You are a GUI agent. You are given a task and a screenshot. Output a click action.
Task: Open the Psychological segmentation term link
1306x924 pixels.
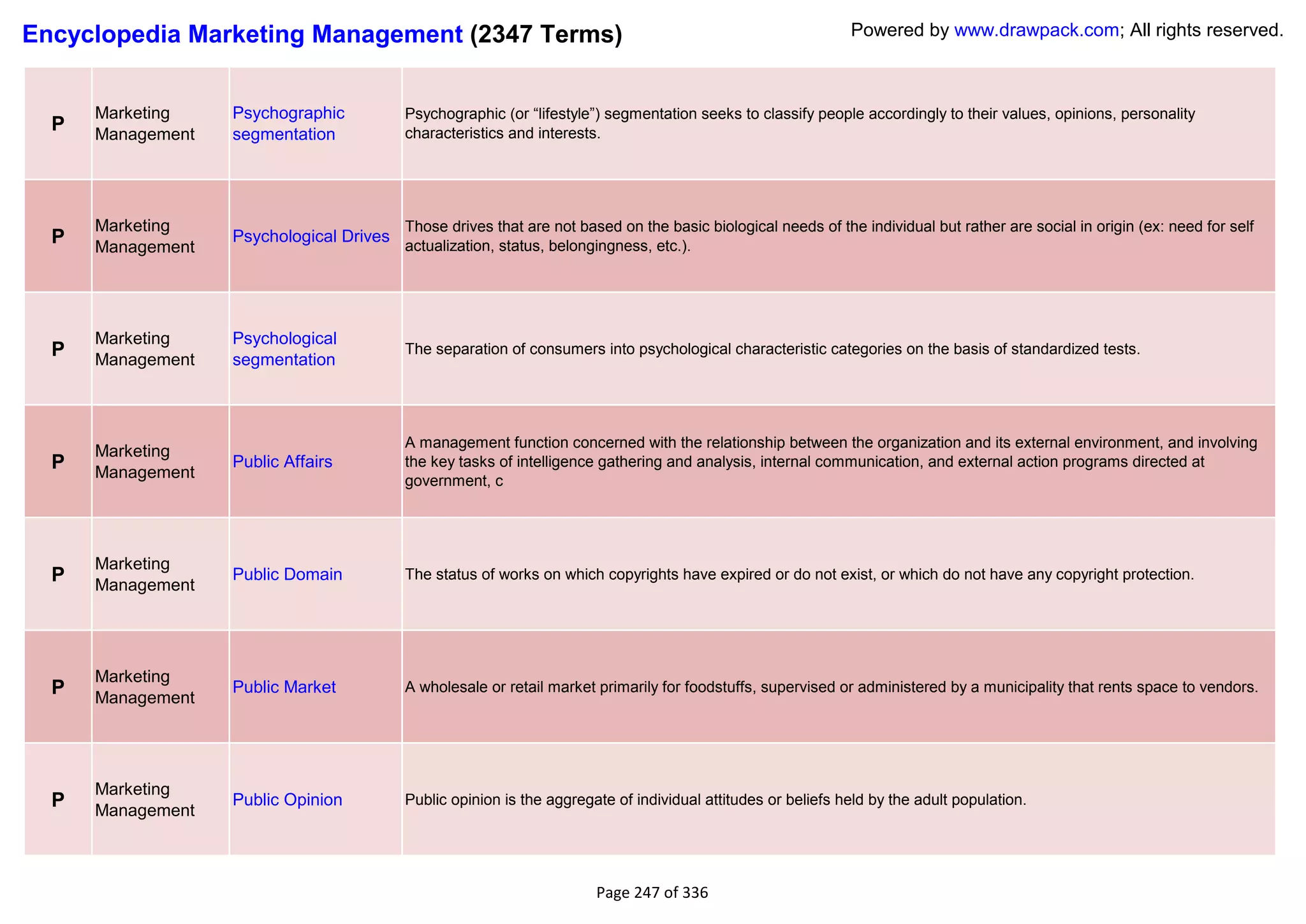click(284, 349)
